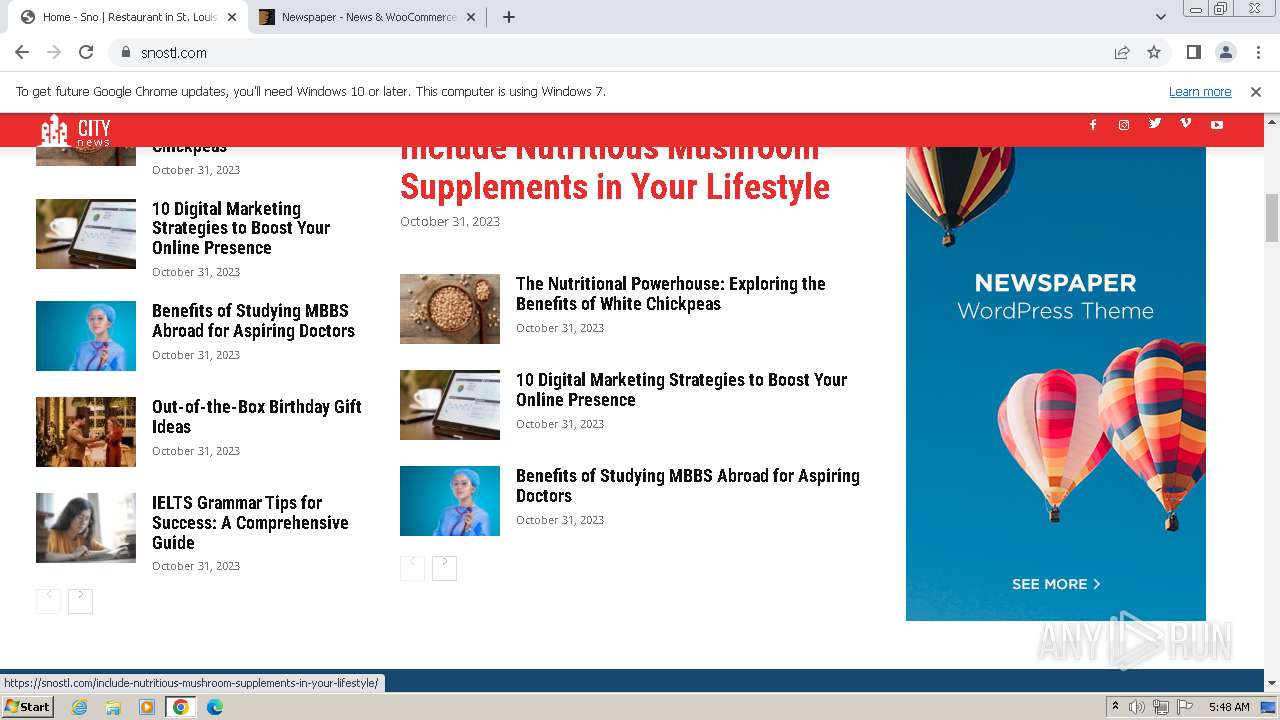The width and height of the screenshot is (1280, 720).
Task: Click the Birthday Gift Ideas thumbnail
Action: 86,432
